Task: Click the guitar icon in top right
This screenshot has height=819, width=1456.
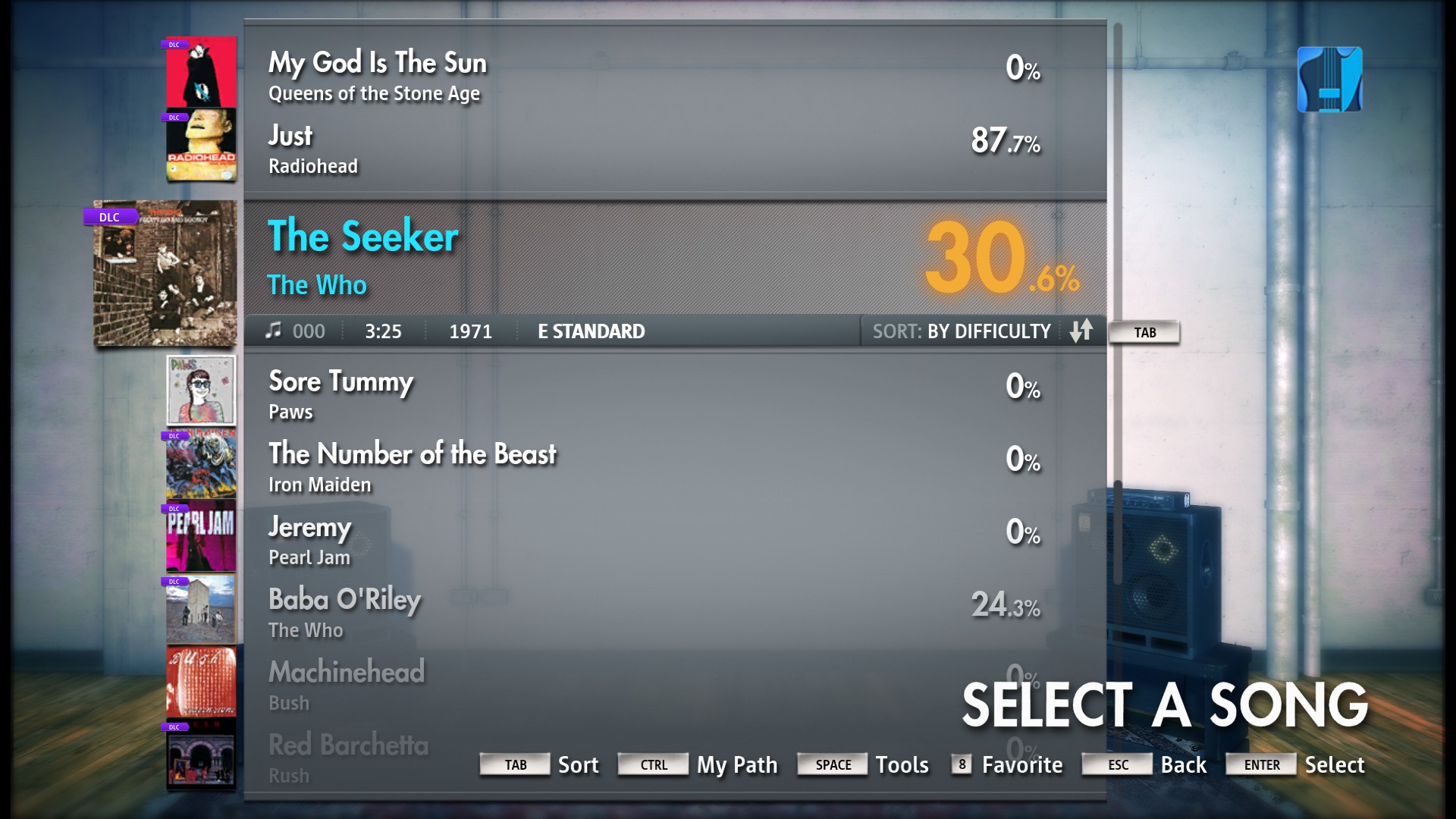Action: pyautogui.click(x=1332, y=78)
